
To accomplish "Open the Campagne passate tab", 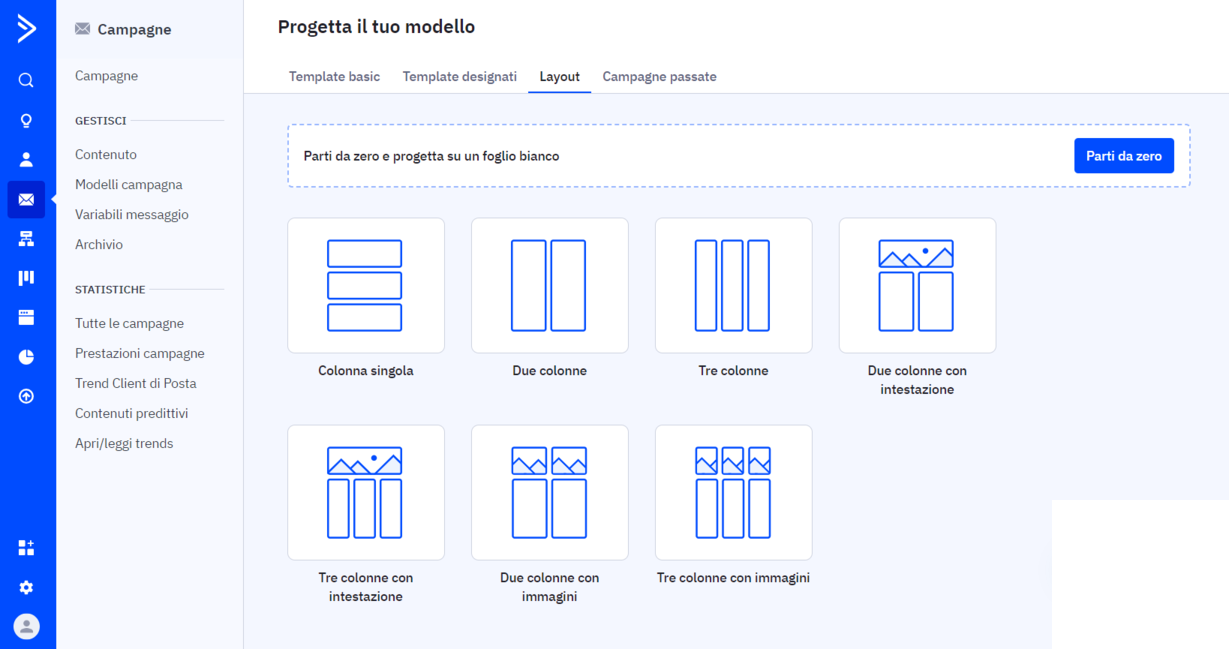I will [x=659, y=76].
